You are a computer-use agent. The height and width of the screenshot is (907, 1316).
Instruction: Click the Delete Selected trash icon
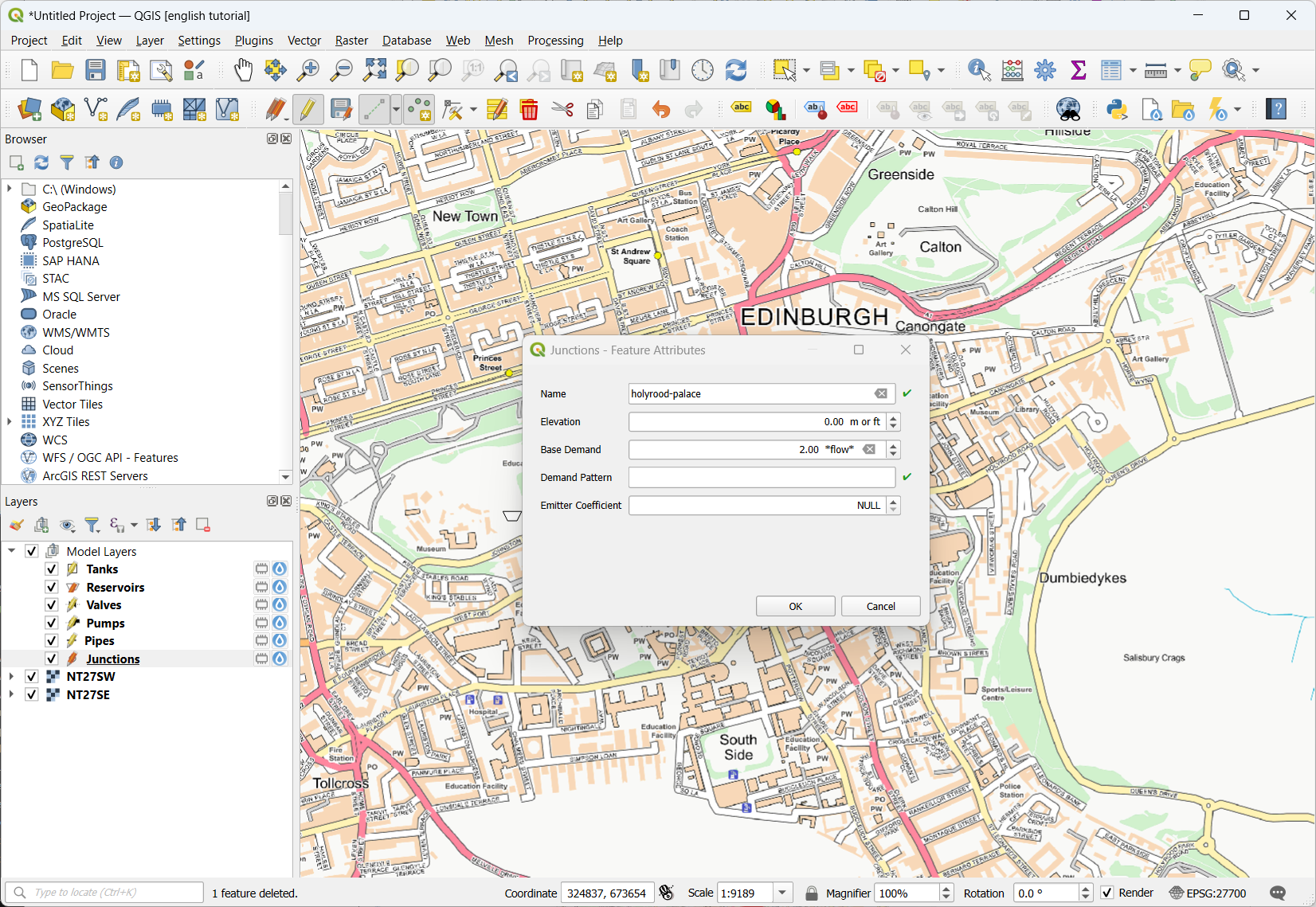click(x=529, y=109)
